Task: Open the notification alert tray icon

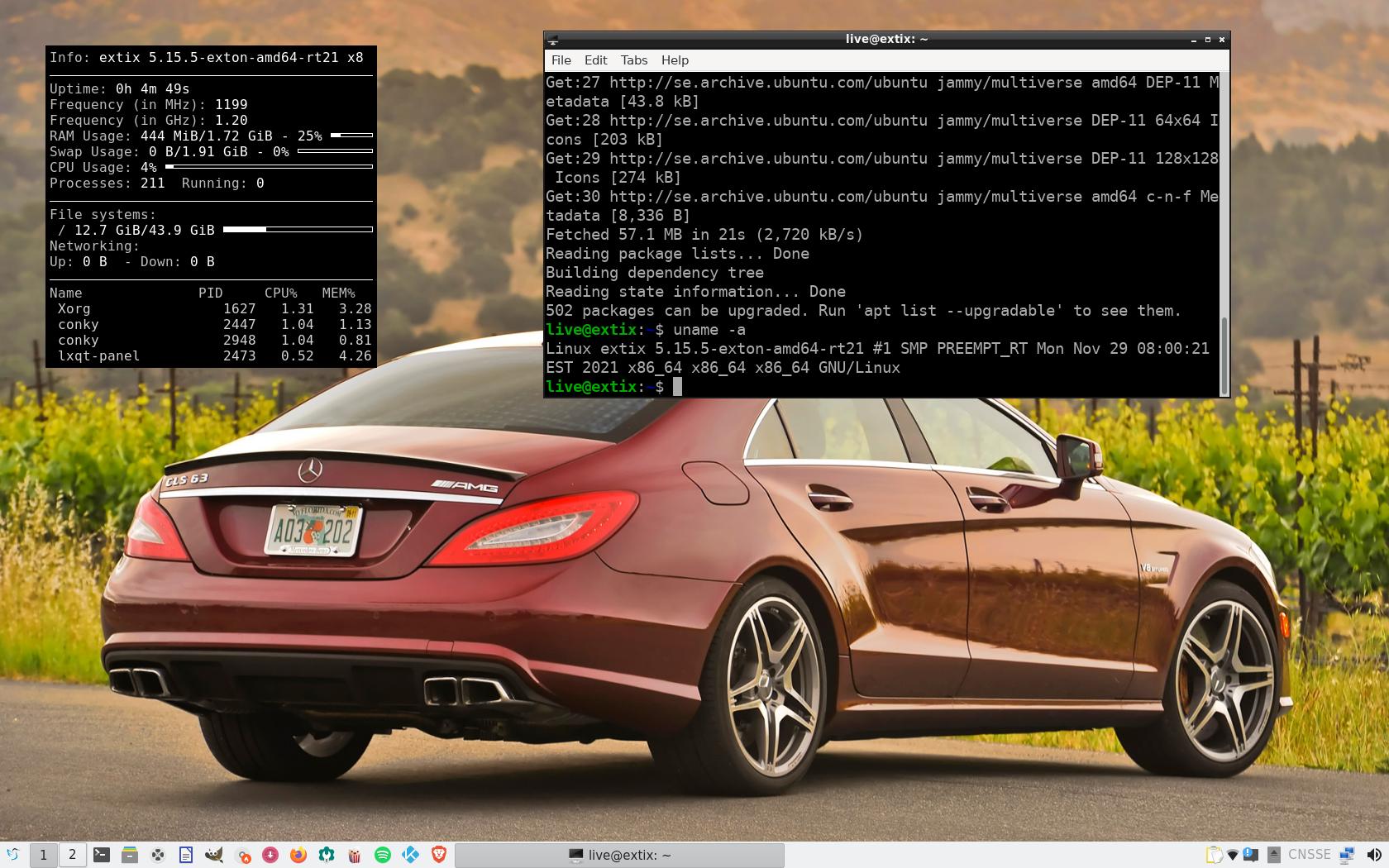Action: [x=1251, y=855]
